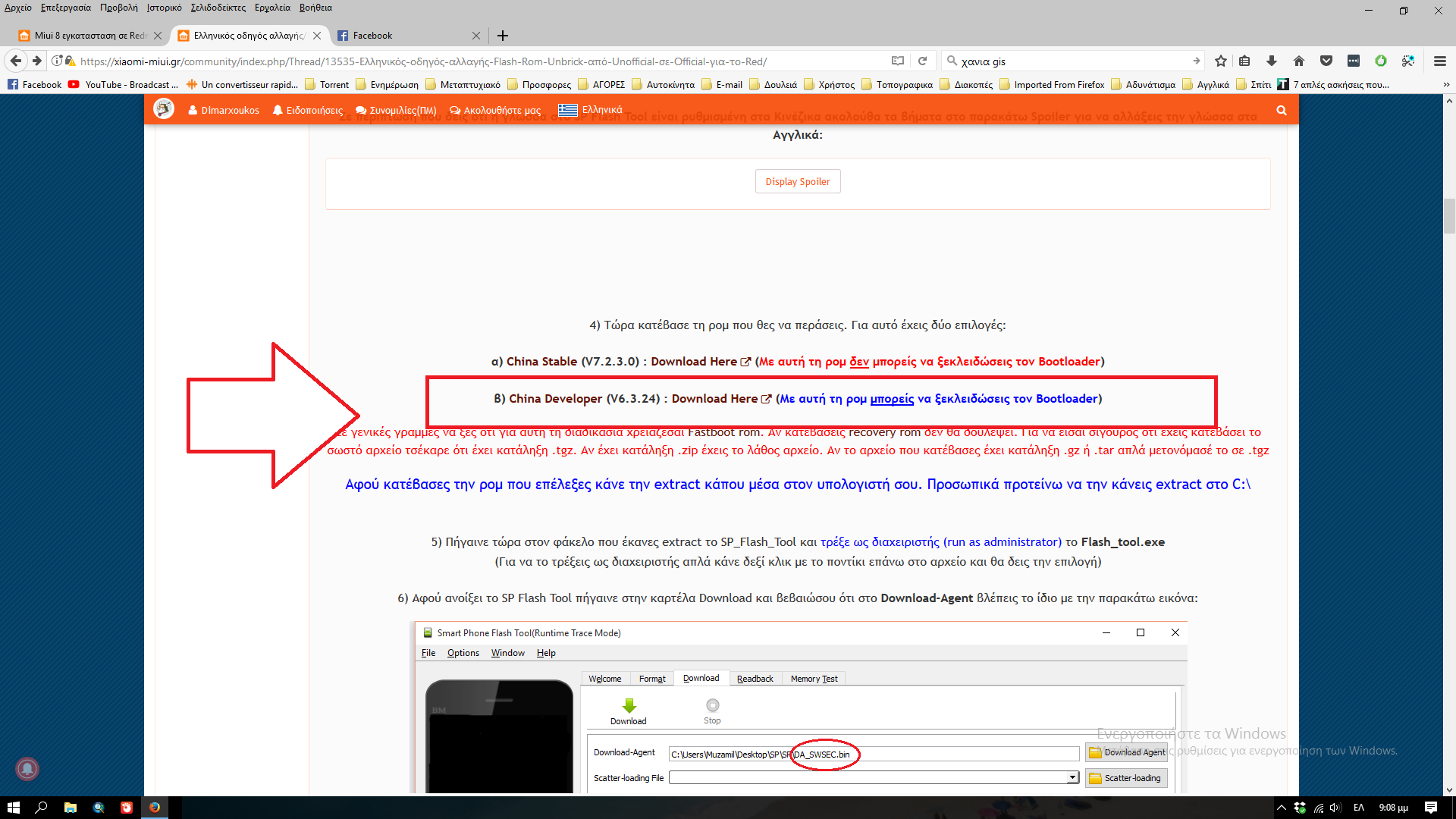Screen dimensions: 1456x819
Task: Toggle the Reader view icon
Action: [898, 61]
